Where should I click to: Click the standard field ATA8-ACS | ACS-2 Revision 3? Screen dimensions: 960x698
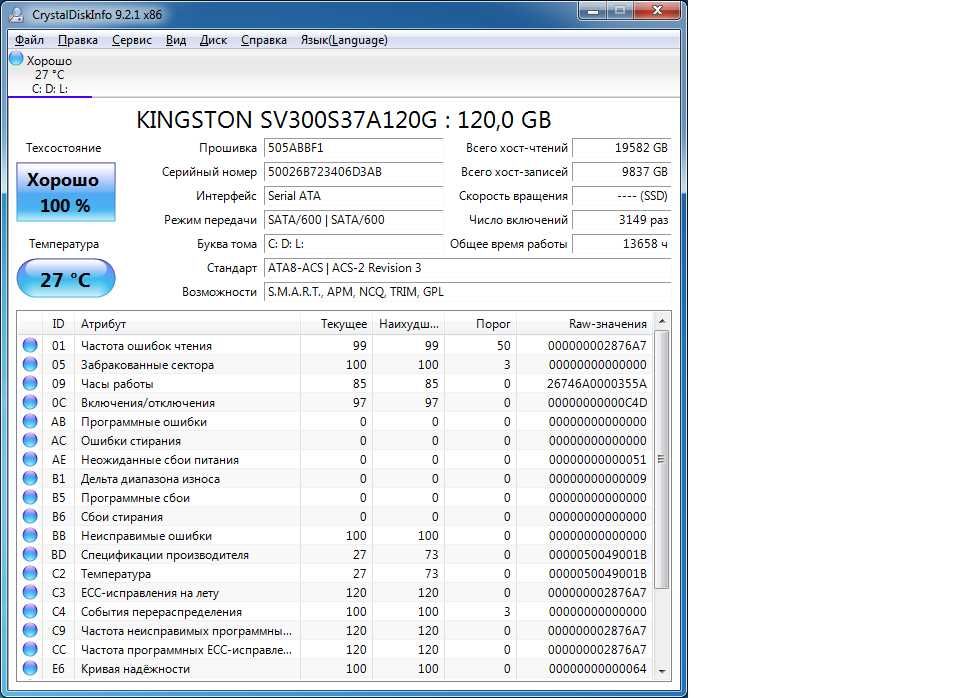[x=468, y=268]
